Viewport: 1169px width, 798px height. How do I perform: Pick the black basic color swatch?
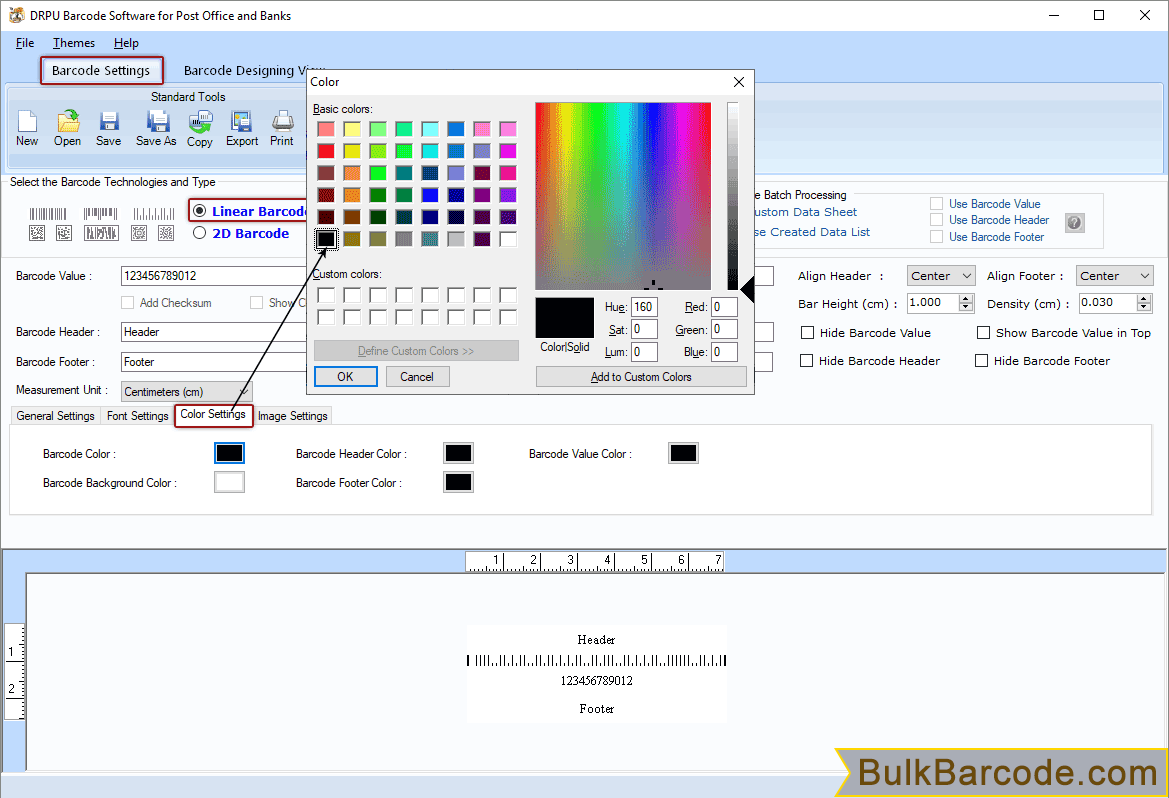[x=326, y=239]
